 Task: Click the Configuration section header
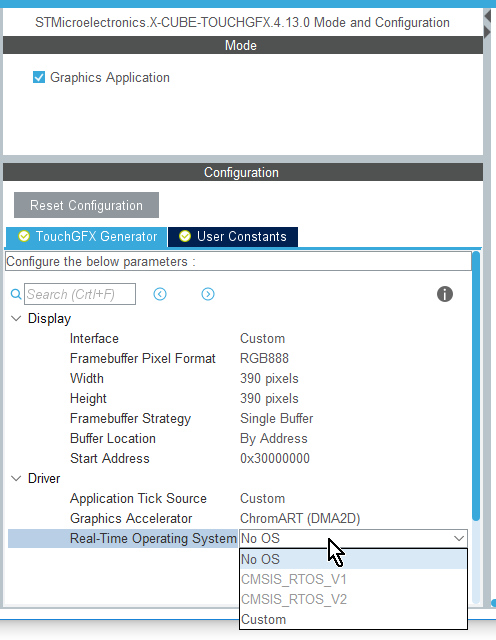[243, 172]
